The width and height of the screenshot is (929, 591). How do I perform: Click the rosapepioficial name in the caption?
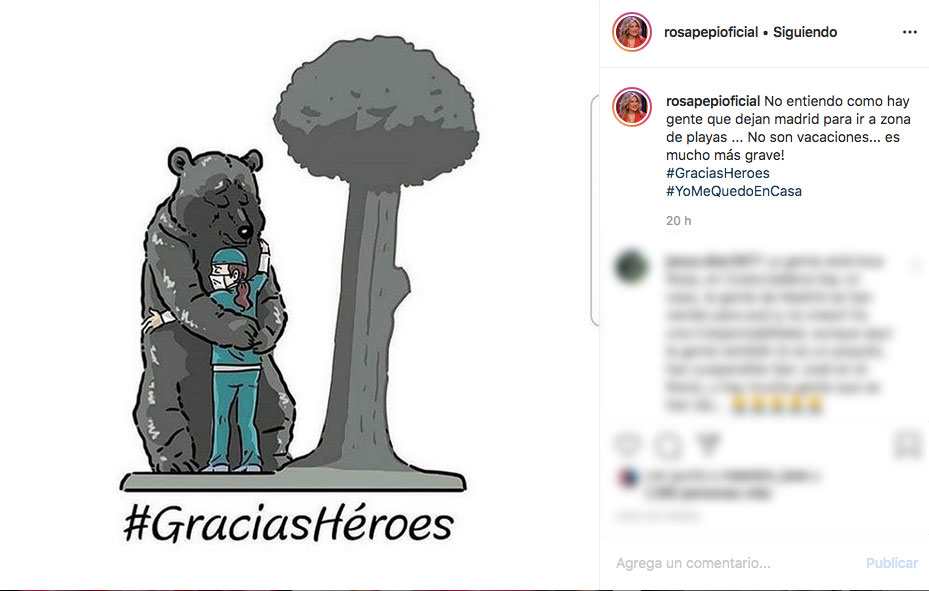[x=713, y=101]
